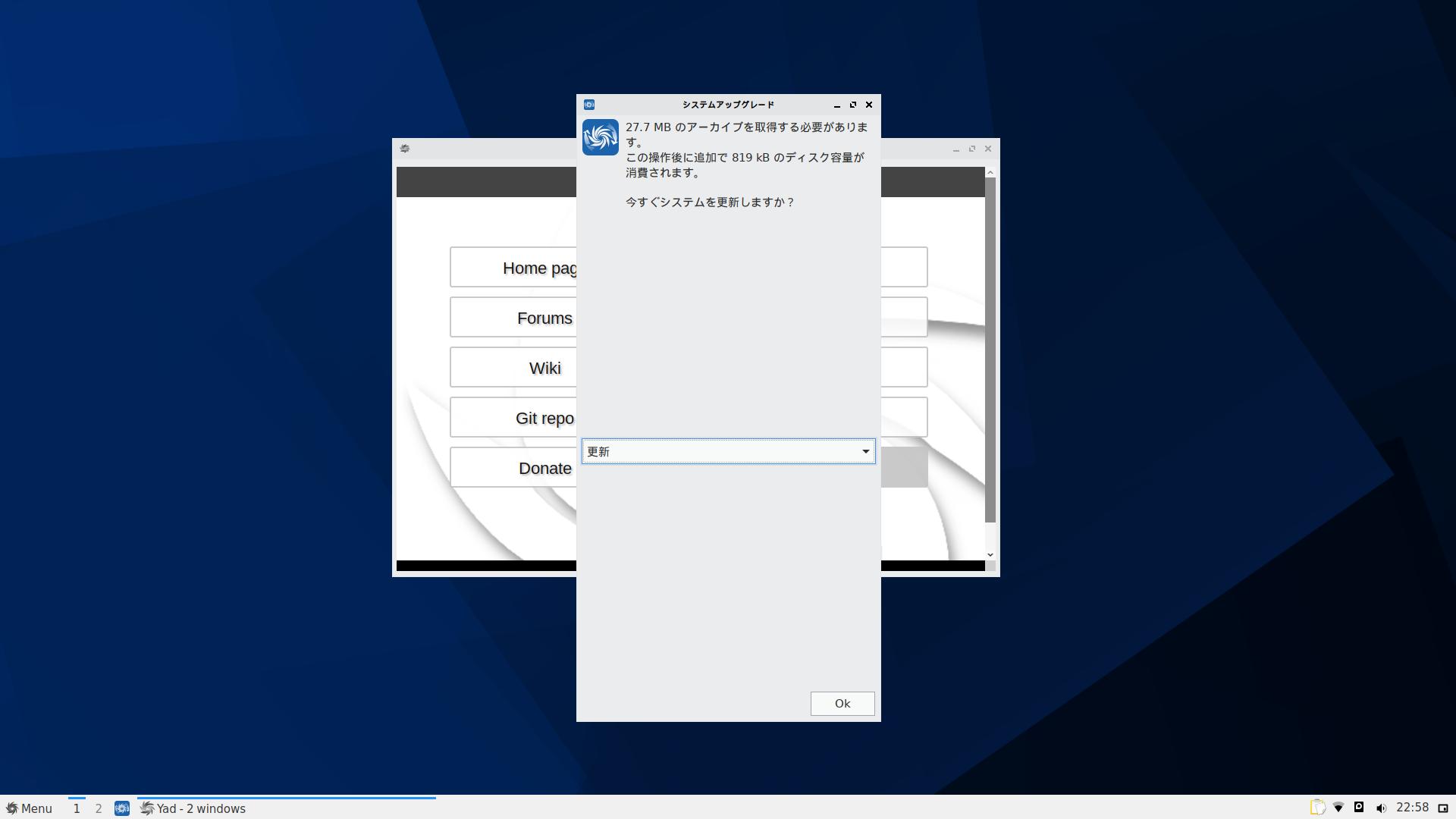Click the swirl logo in upgrade dialog
The image size is (1456, 819).
600,137
